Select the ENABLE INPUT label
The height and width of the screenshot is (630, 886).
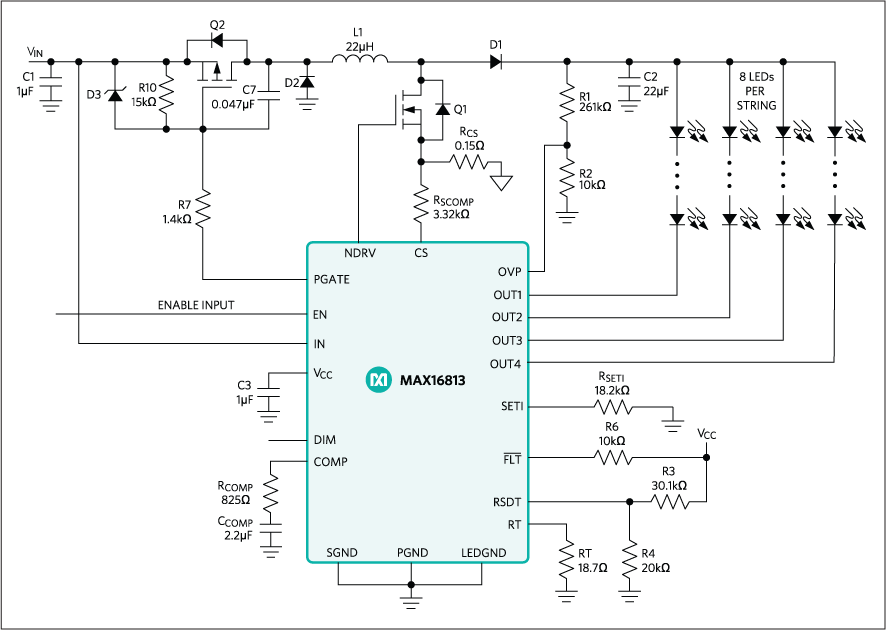pos(196,305)
